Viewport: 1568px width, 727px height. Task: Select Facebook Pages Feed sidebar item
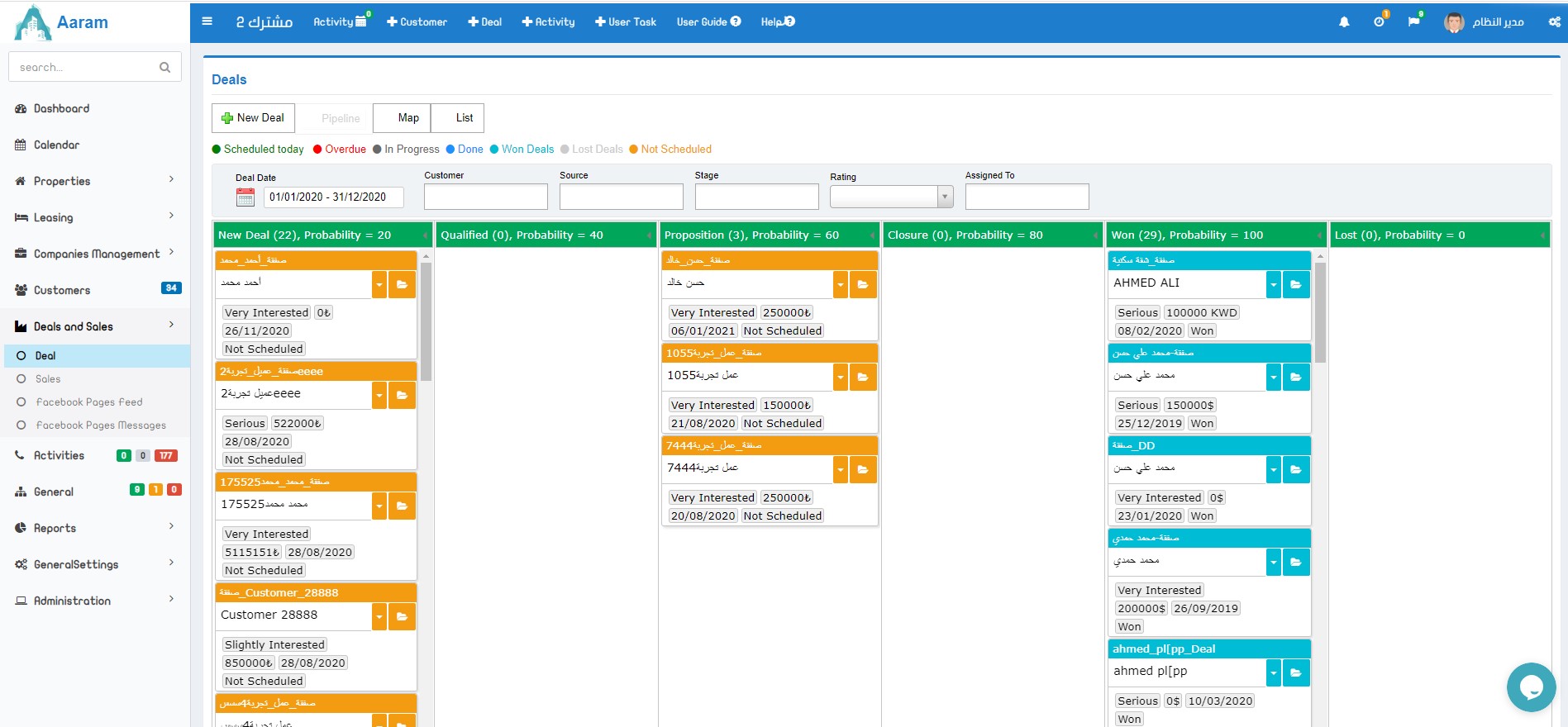click(88, 402)
